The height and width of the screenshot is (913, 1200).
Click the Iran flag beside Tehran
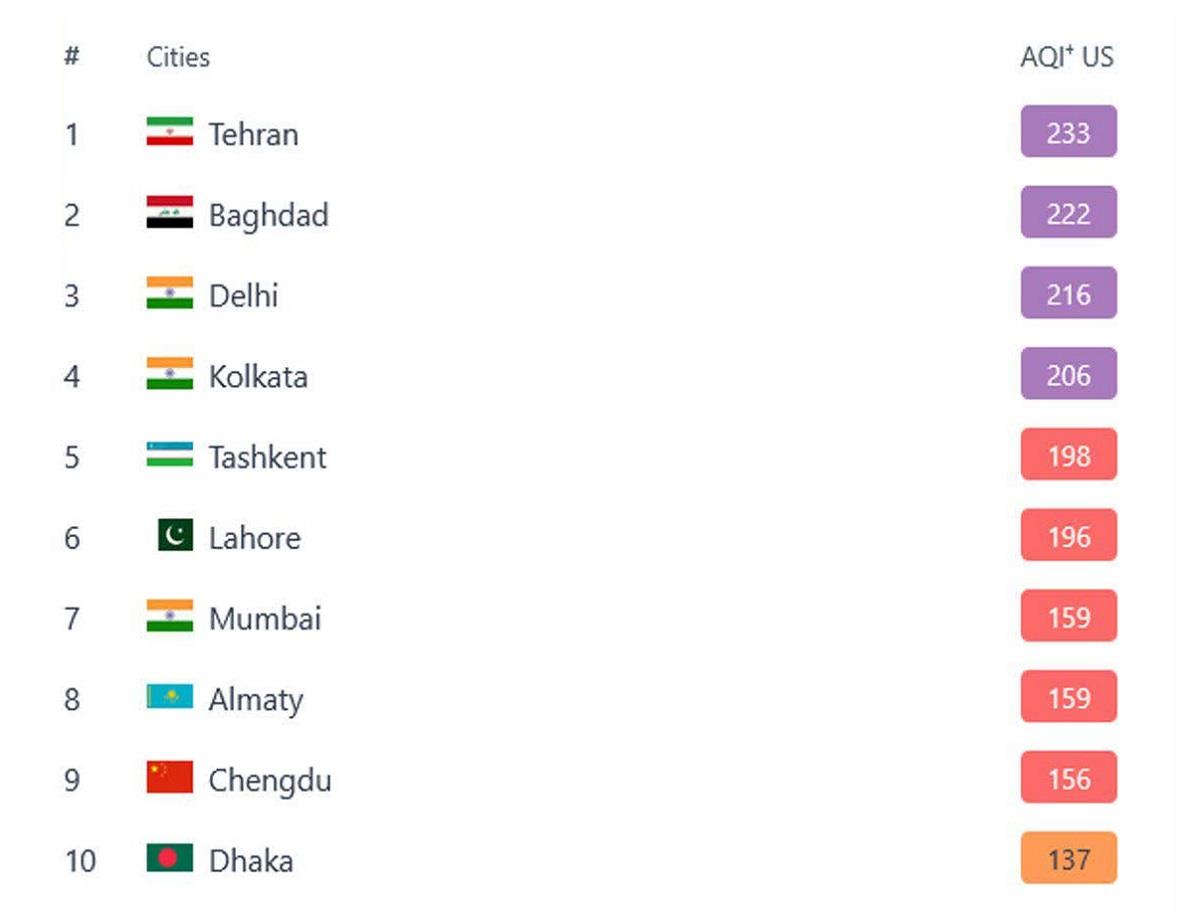point(169,132)
